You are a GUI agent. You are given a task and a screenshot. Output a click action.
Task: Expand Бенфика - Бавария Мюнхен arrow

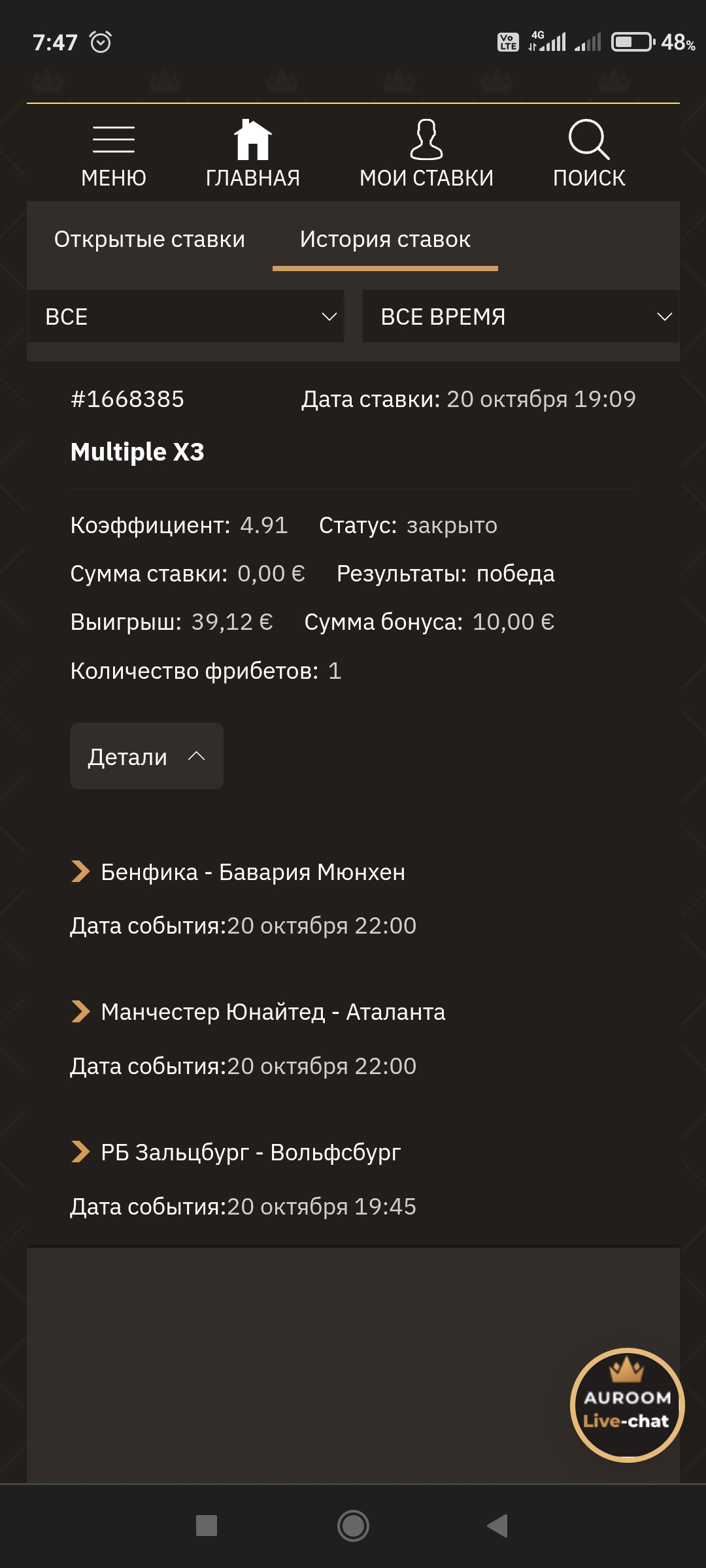pos(80,872)
